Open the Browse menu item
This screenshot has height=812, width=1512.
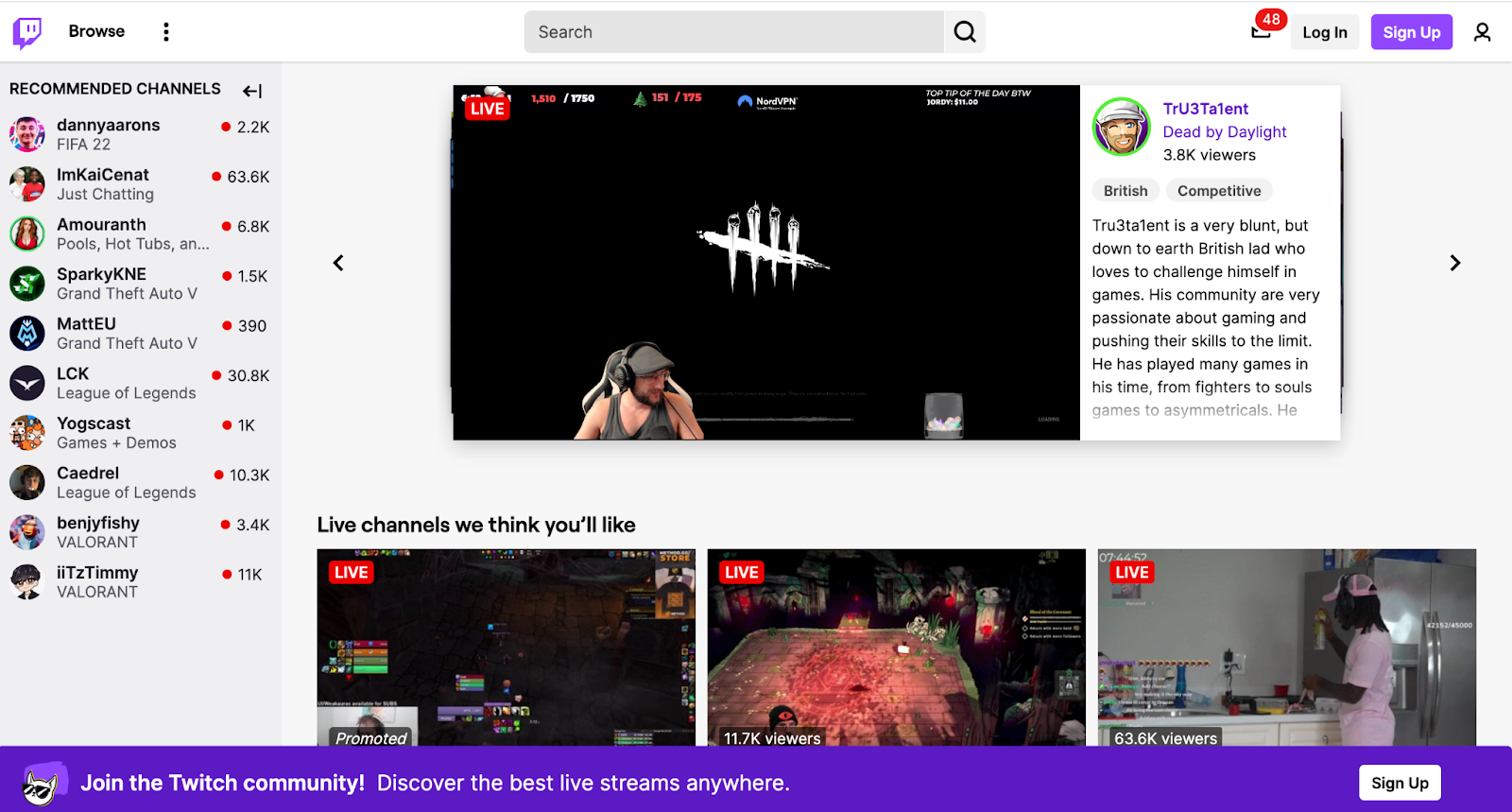click(96, 31)
